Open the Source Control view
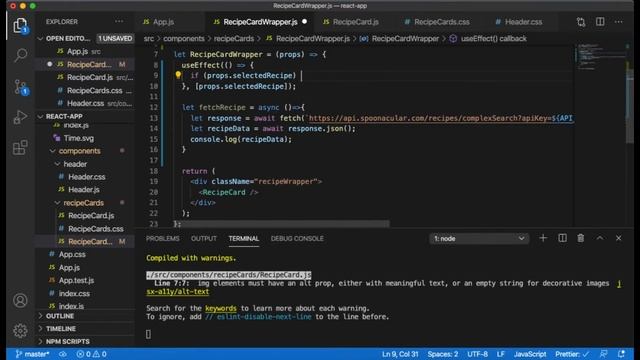 [x=20, y=87]
